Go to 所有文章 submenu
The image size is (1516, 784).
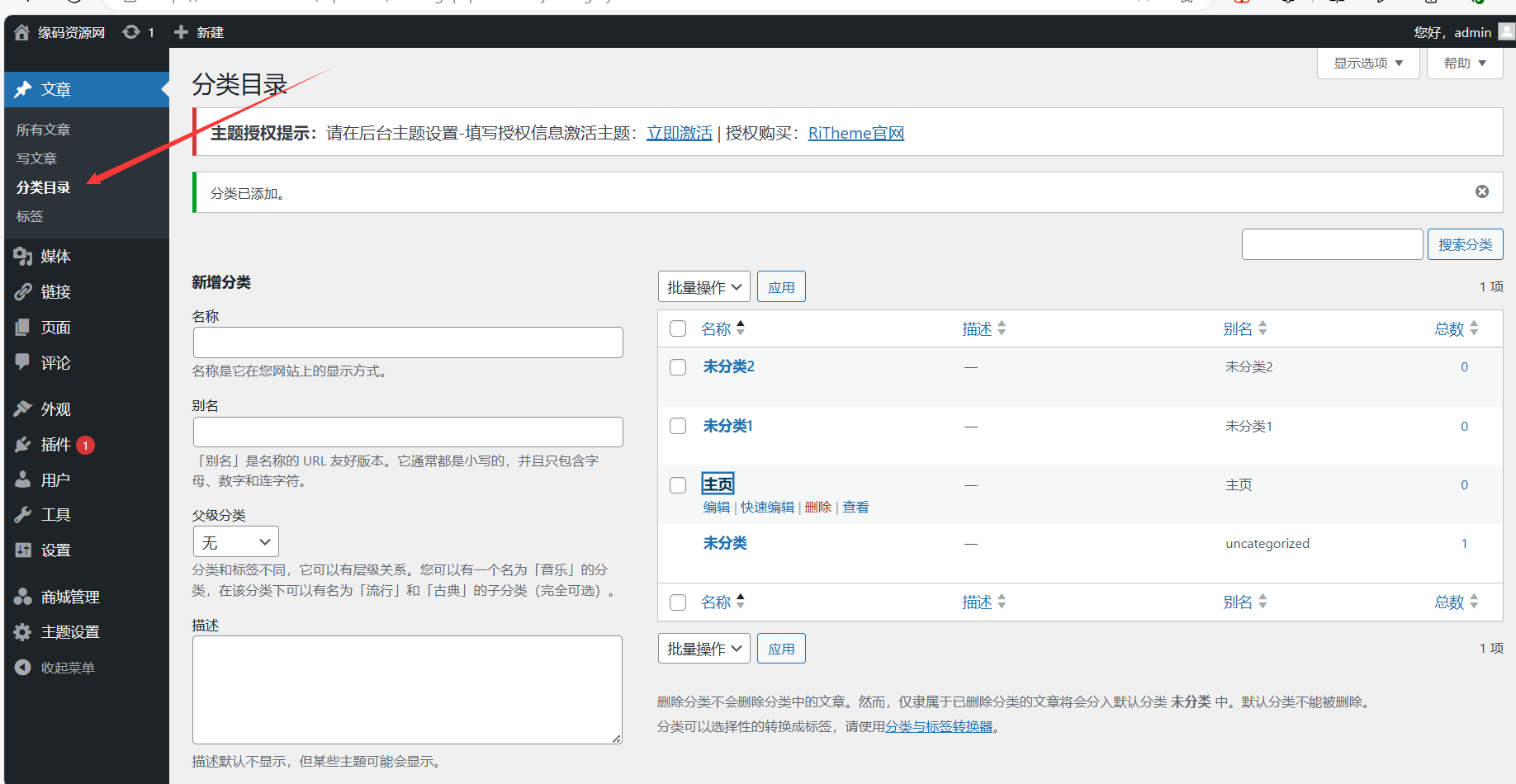click(43, 130)
